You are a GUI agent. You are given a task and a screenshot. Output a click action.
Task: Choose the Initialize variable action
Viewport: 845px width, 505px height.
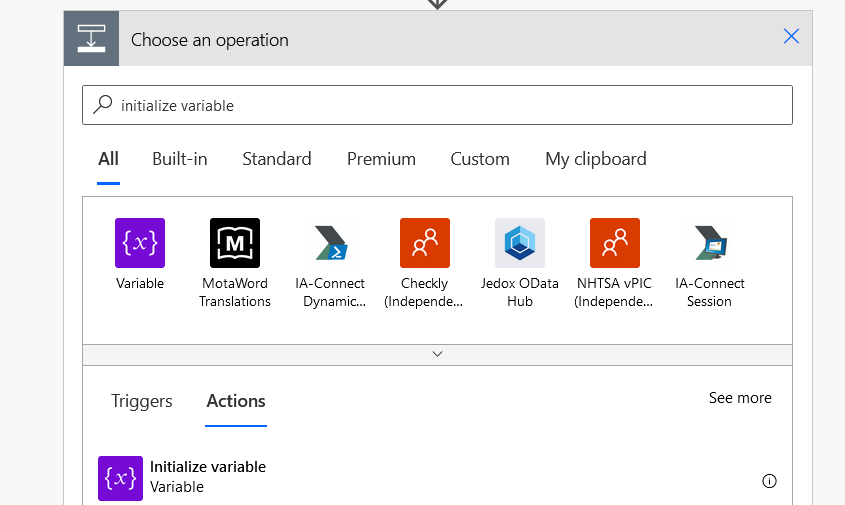click(208, 477)
